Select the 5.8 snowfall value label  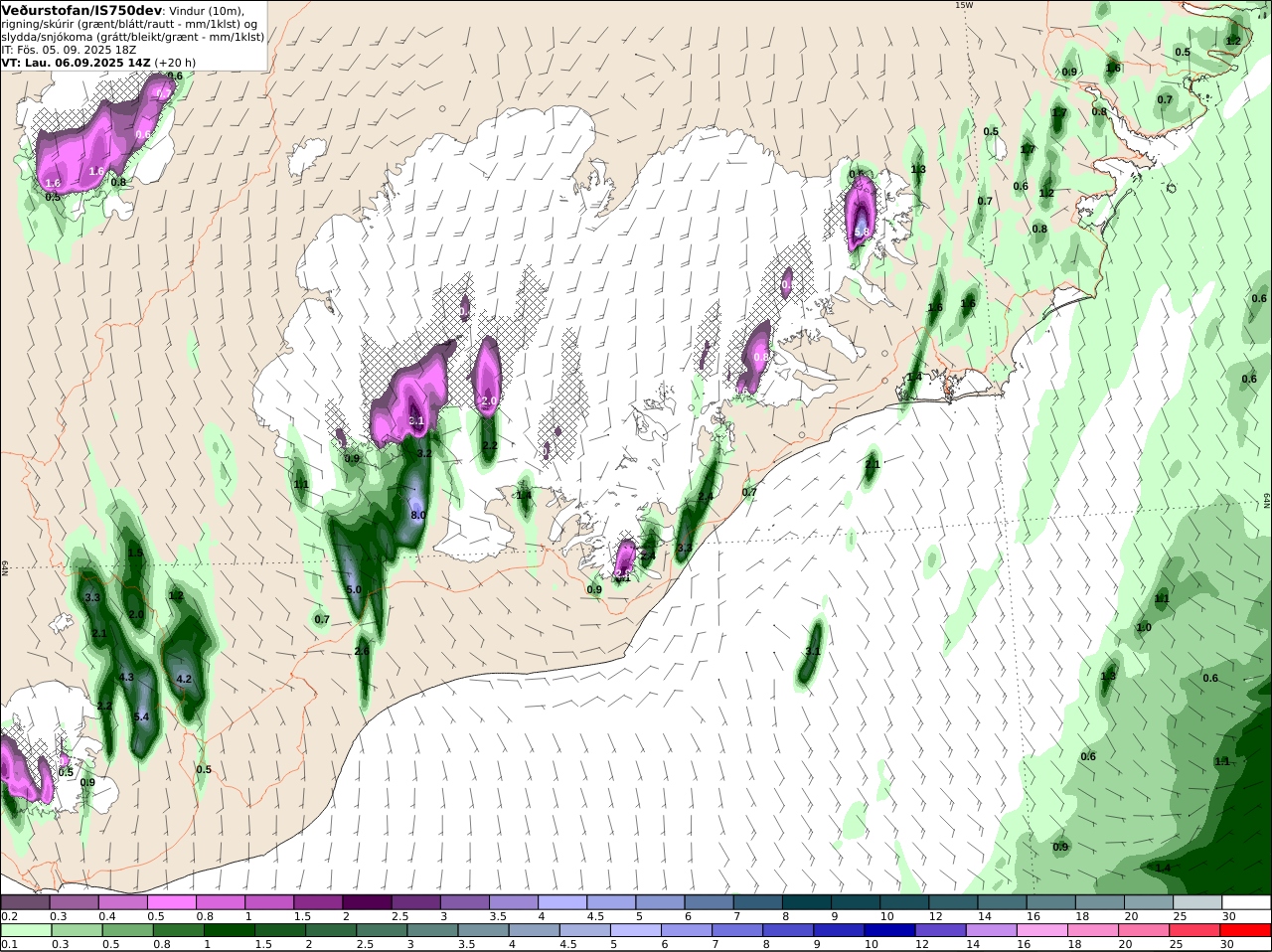(x=862, y=232)
